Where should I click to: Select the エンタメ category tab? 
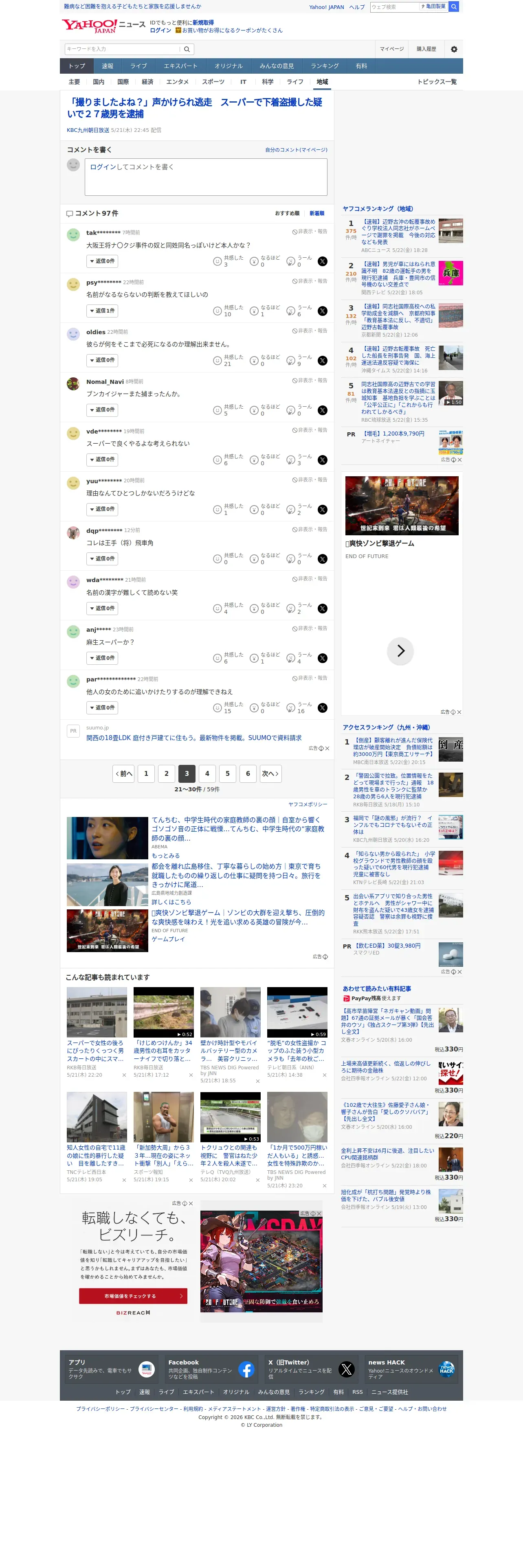pos(177,82)
